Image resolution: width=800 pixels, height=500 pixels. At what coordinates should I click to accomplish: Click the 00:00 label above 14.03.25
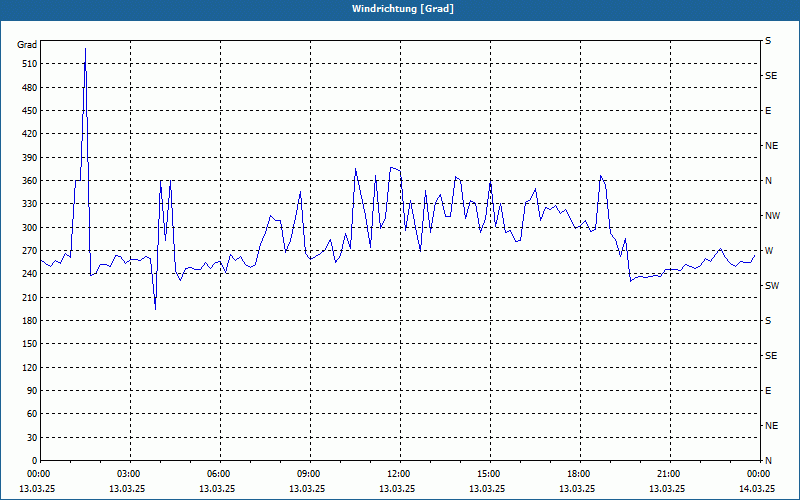tap(757, 474)
